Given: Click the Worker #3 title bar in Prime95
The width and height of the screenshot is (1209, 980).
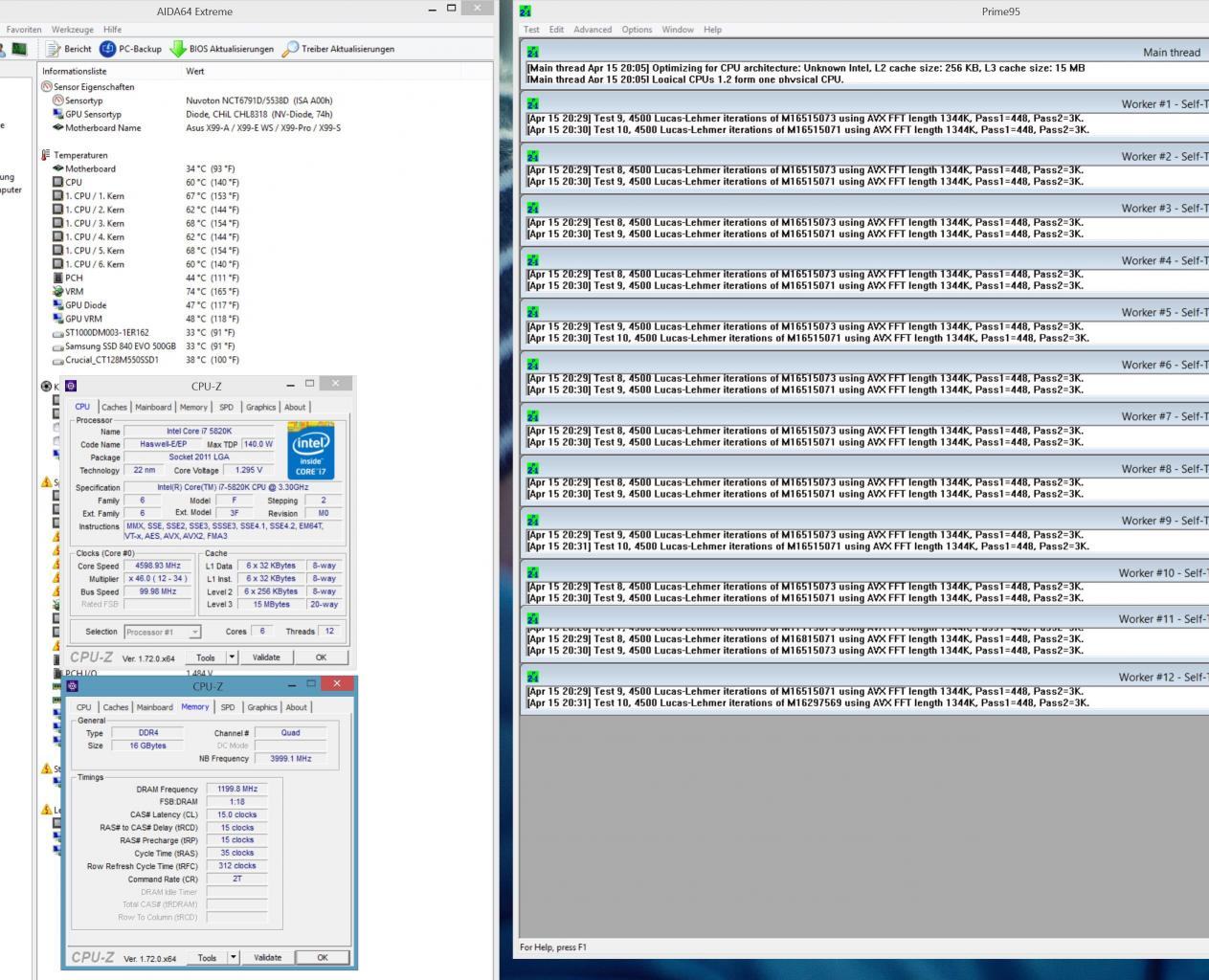Looking at the screenshot, I should [x=864, y=208].
